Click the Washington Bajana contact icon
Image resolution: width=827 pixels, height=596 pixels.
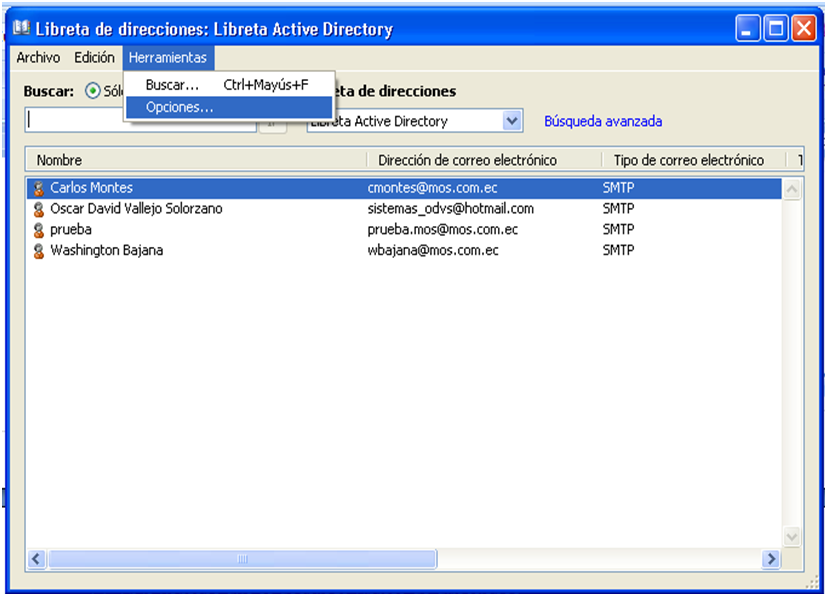click(x=39, y=251)
